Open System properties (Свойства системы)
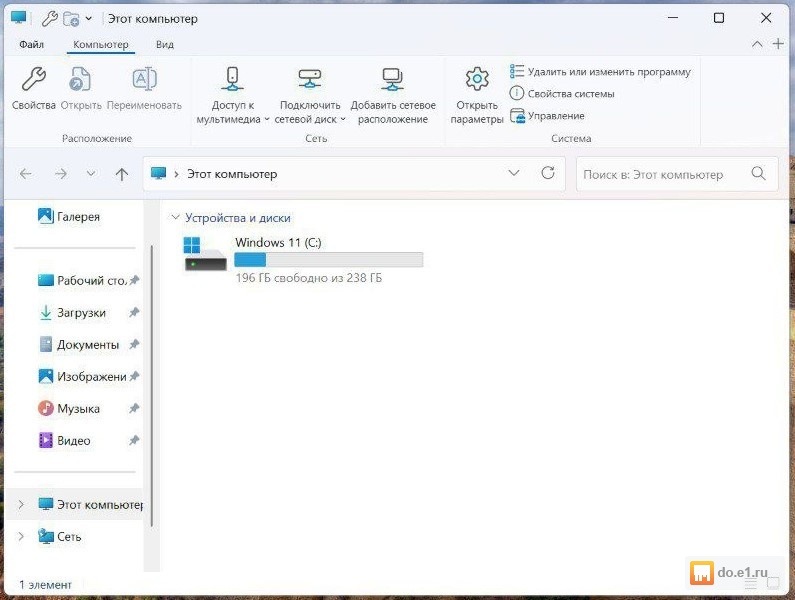Screen dimensions: 795x600 point(562,93)
